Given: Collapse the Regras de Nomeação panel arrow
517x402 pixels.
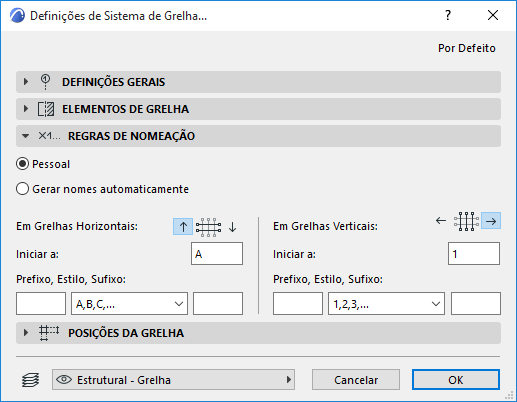Looking at the screenshot, I should coord(25,136).
